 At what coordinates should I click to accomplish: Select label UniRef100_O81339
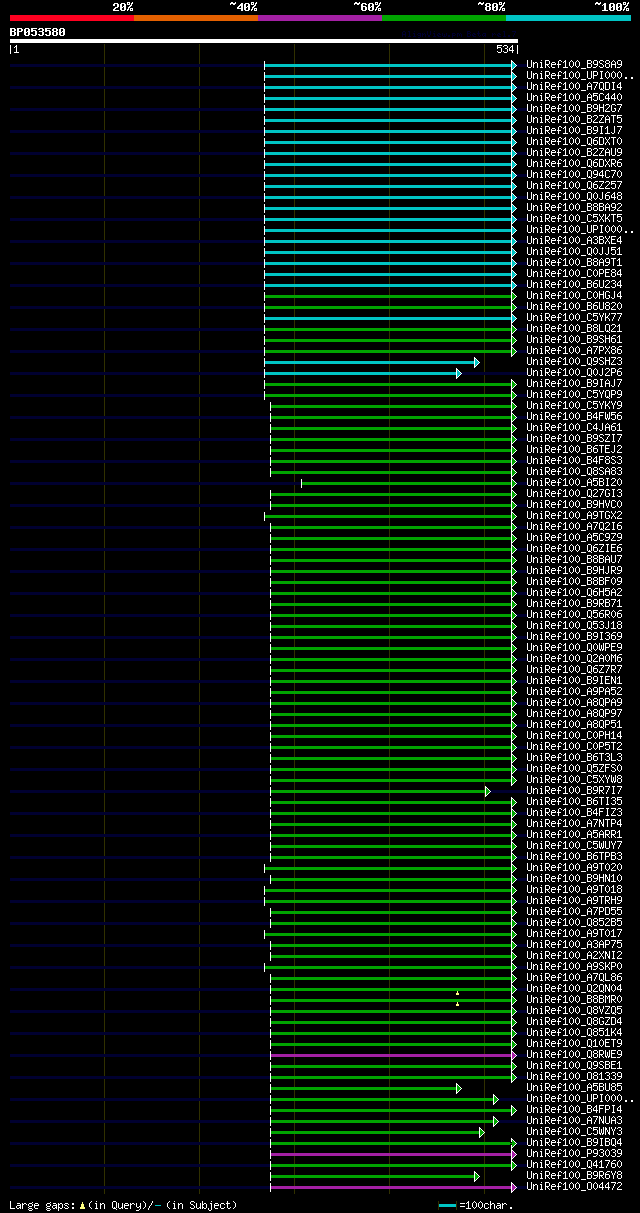574,1077
